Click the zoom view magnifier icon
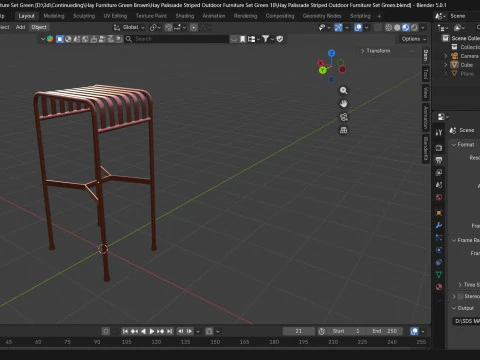Viewport: 480px width, 360px height. tap(343, 90)
